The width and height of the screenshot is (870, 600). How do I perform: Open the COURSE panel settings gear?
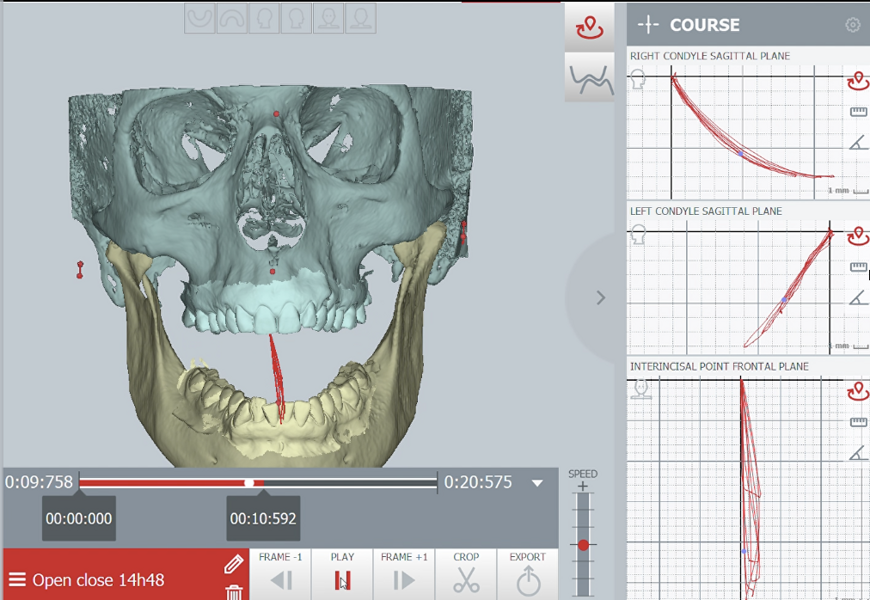855,24
